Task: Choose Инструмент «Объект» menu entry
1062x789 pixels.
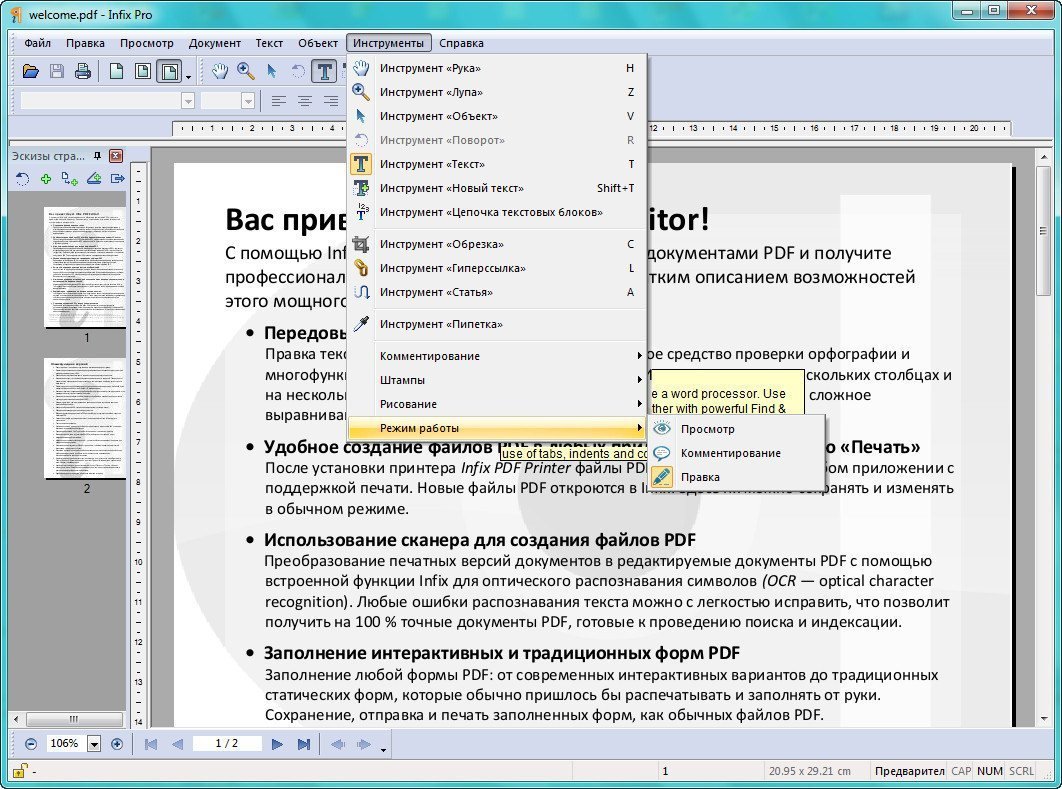Action: (x=497, y=116)
